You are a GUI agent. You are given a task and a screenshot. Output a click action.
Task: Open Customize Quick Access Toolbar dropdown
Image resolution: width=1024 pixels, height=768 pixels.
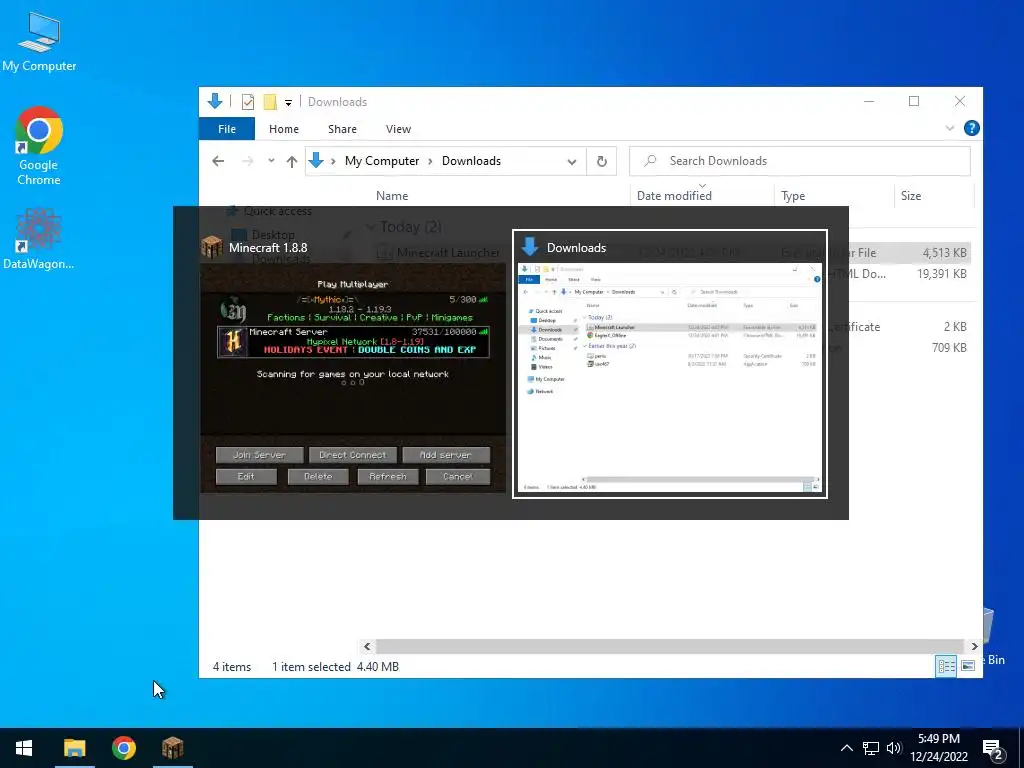pyautogui.click(x=288, y=103)
